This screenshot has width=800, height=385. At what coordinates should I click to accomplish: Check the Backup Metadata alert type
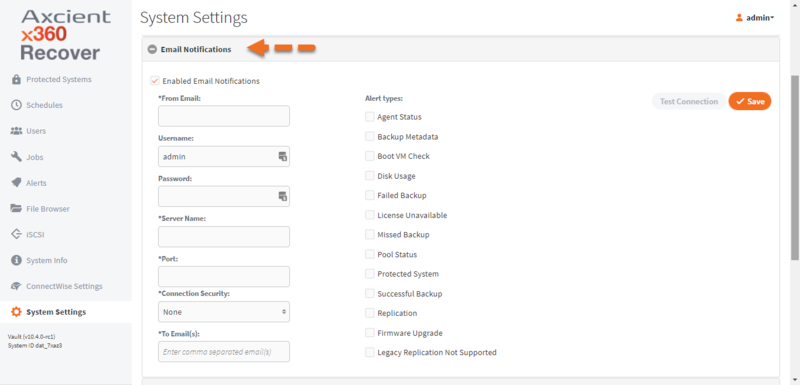click(x=369, y=137)
